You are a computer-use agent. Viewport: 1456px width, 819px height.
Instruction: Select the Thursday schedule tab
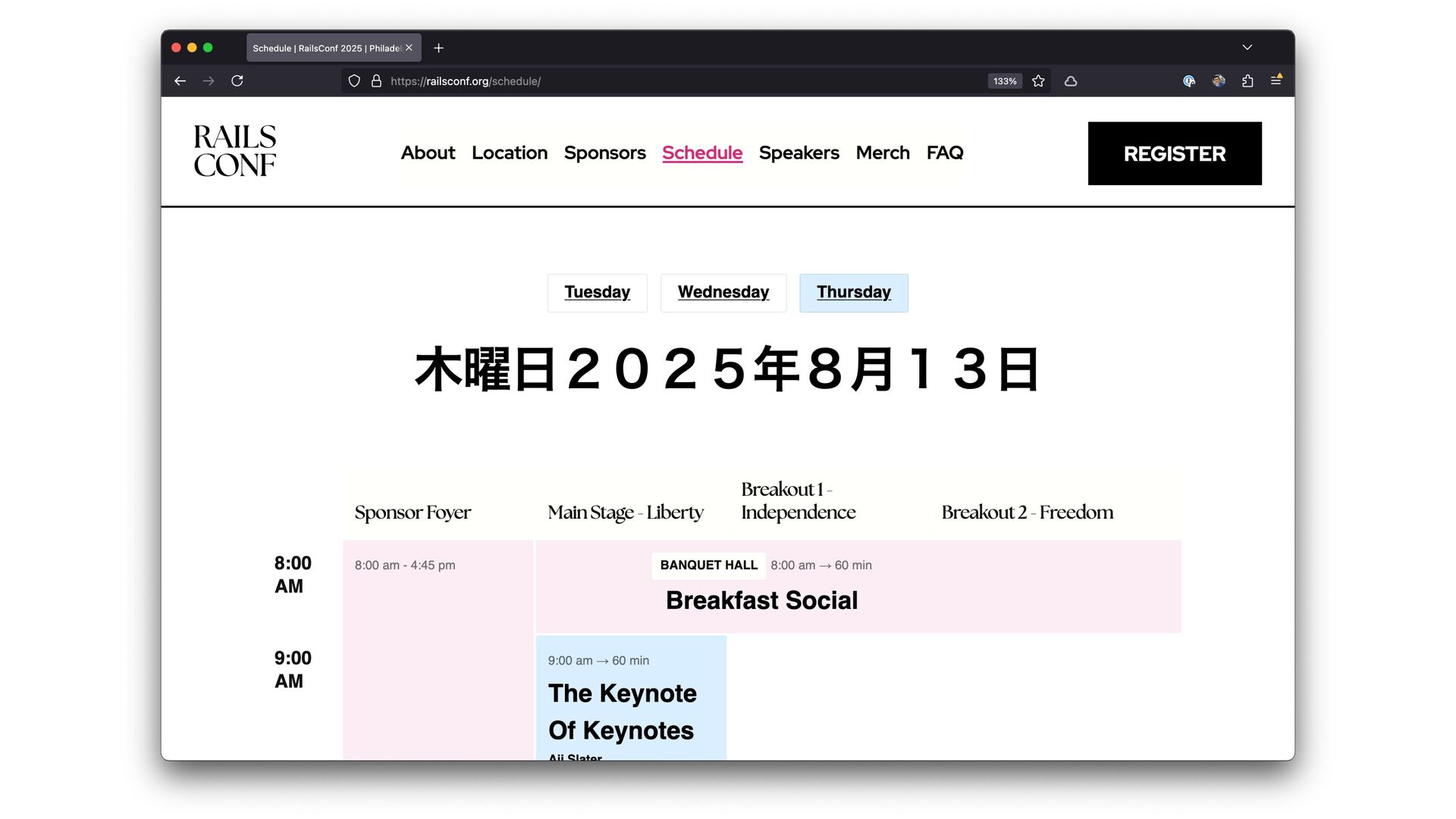tap(854, 293)
